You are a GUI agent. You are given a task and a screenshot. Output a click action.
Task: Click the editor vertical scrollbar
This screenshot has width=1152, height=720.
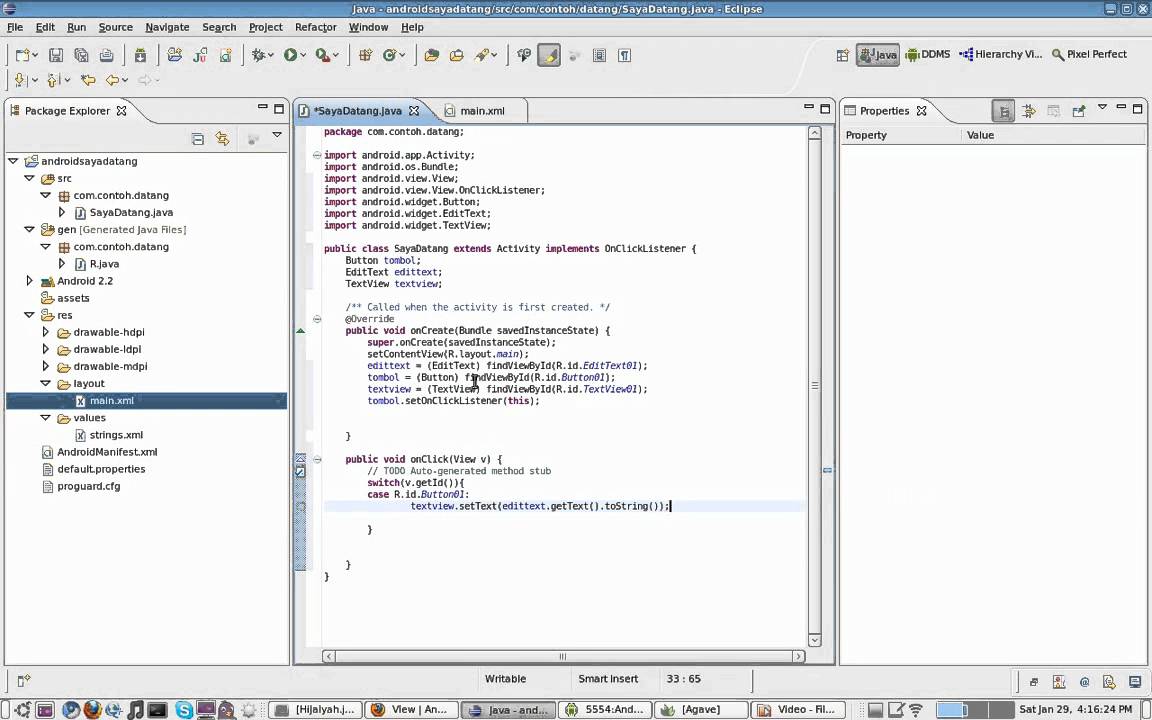pos(814,386)
